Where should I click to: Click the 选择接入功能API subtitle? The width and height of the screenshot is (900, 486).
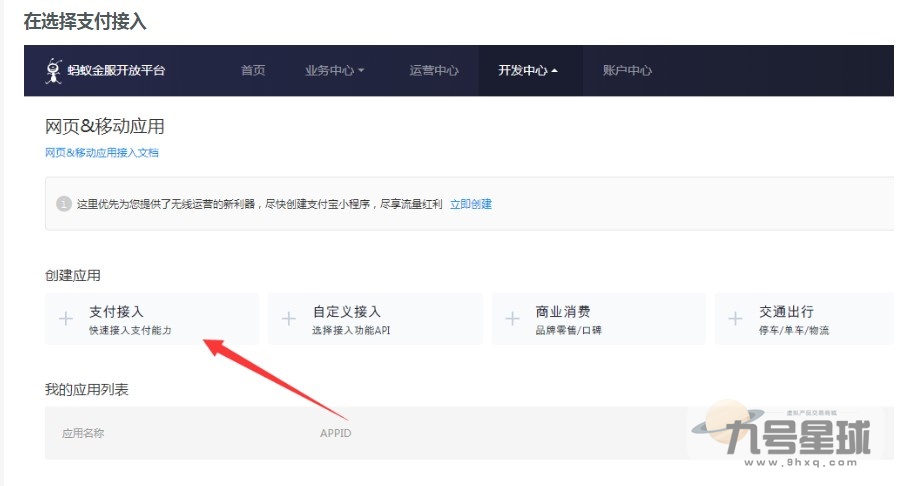(x=351, y=331)
